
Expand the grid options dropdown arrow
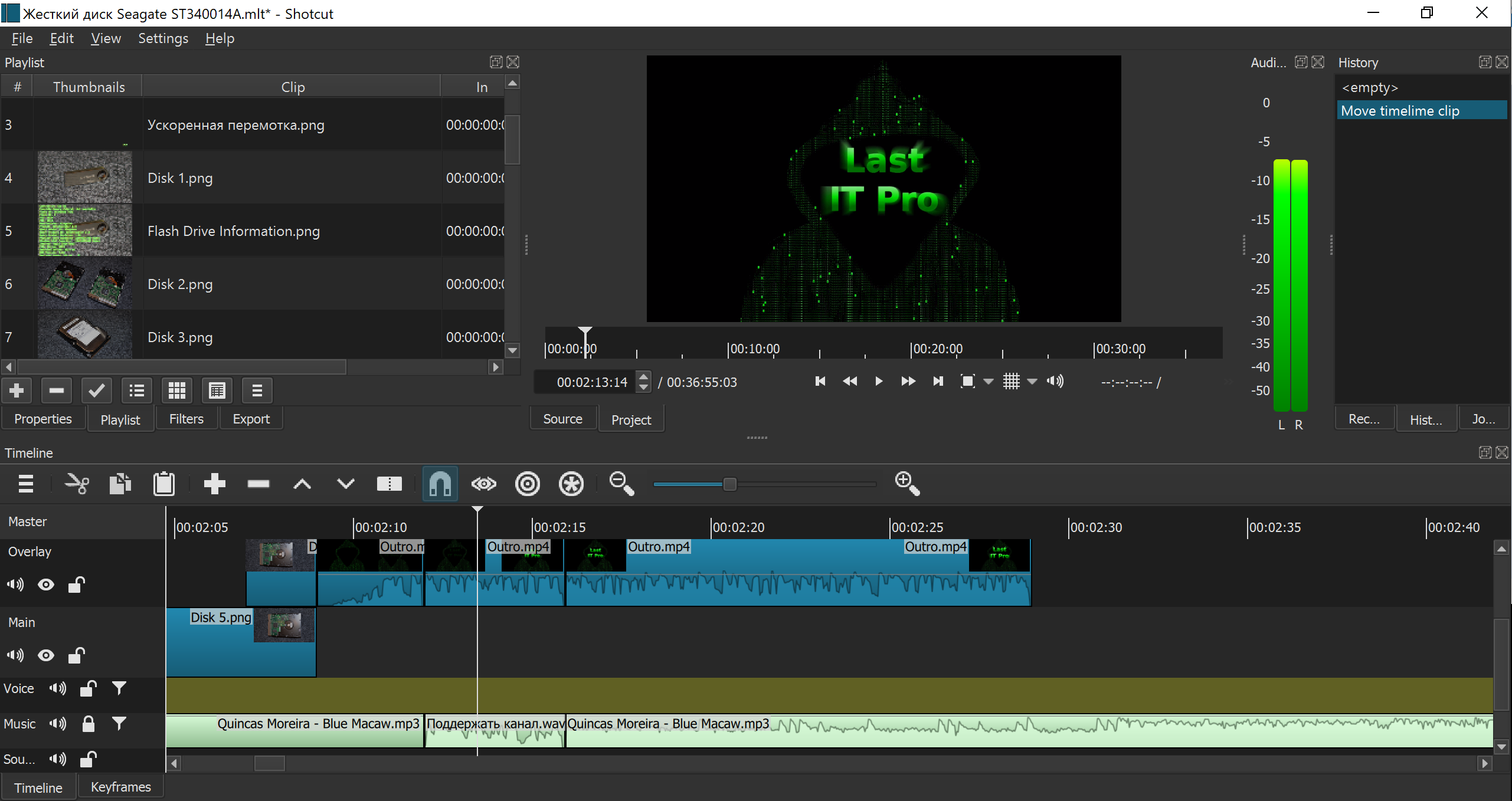[x=1032, y=382]
